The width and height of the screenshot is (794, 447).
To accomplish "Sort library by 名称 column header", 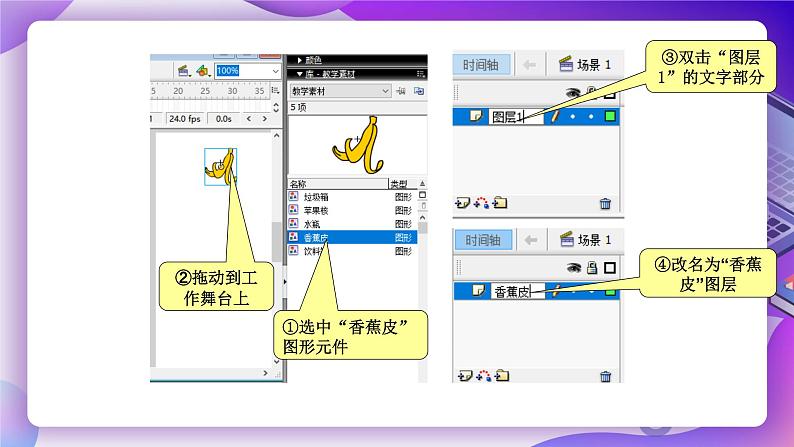I will [x=338, y=184].
